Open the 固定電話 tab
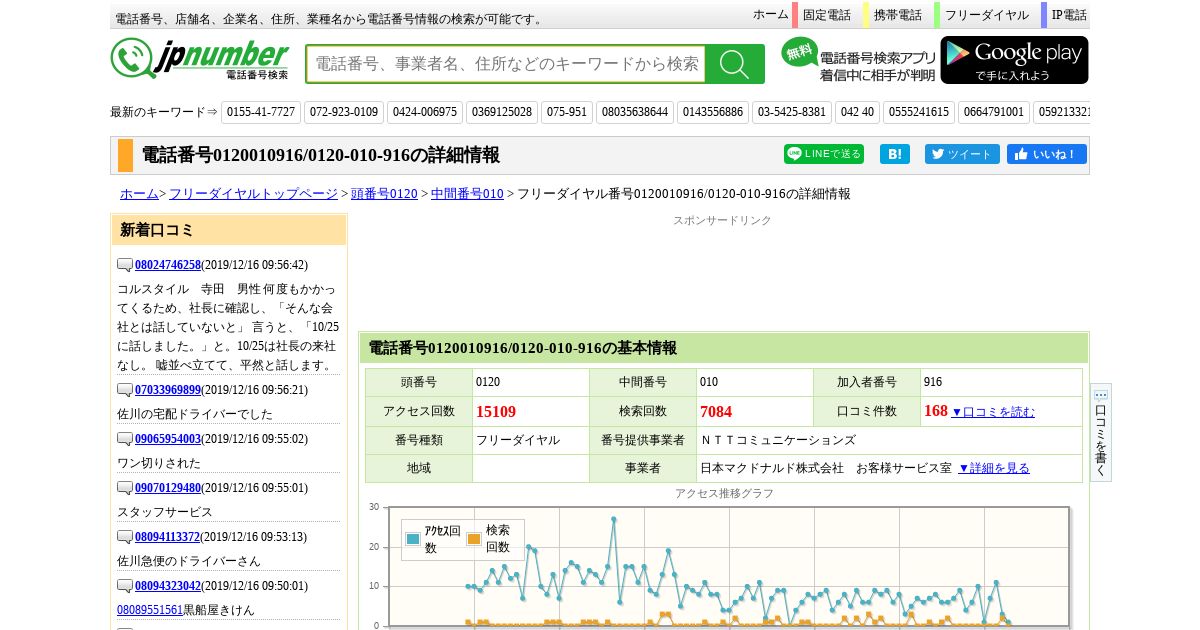 [826, 15]
